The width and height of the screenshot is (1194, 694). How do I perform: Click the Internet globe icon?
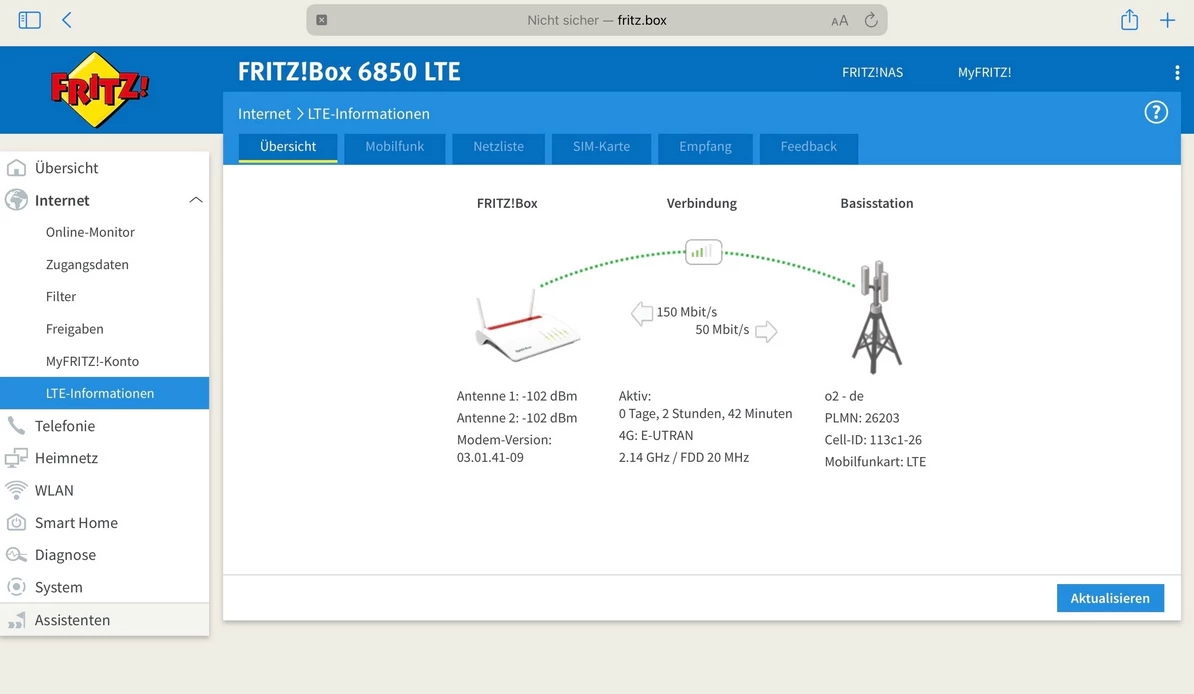[16, 200]
